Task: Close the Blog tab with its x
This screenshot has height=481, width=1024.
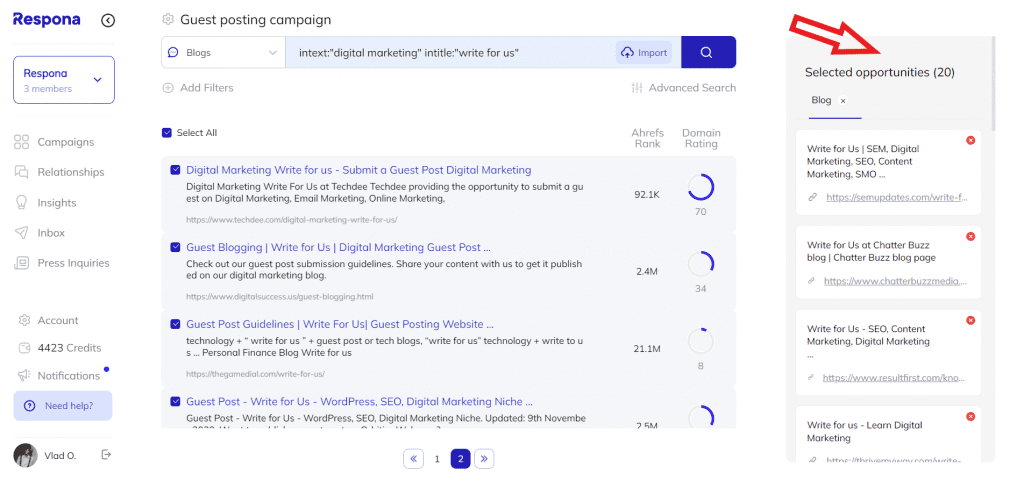Action: [x=843, y=101]
